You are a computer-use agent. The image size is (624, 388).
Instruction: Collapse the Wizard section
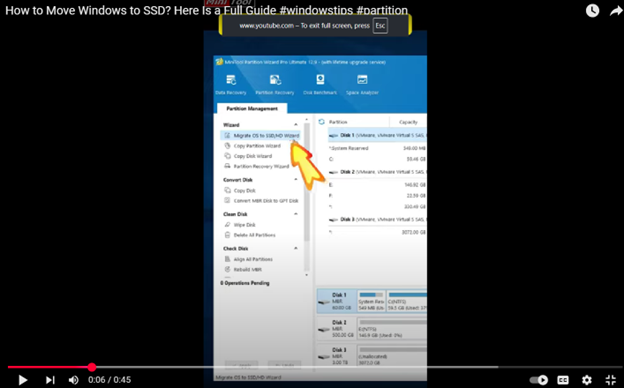tap(296, 125)
